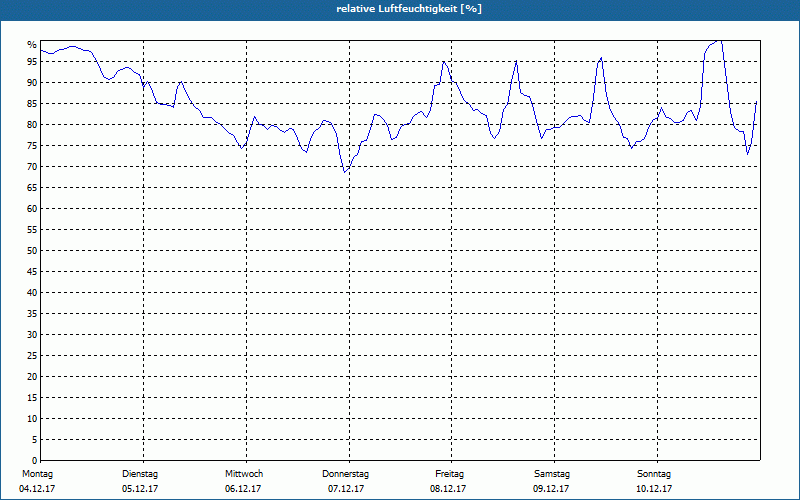The width and height of the screenshot is (800, 500).
Task: Click the humidity peak at Sunday's maximum
Action: pyautogui.click(x=719, y=40)
